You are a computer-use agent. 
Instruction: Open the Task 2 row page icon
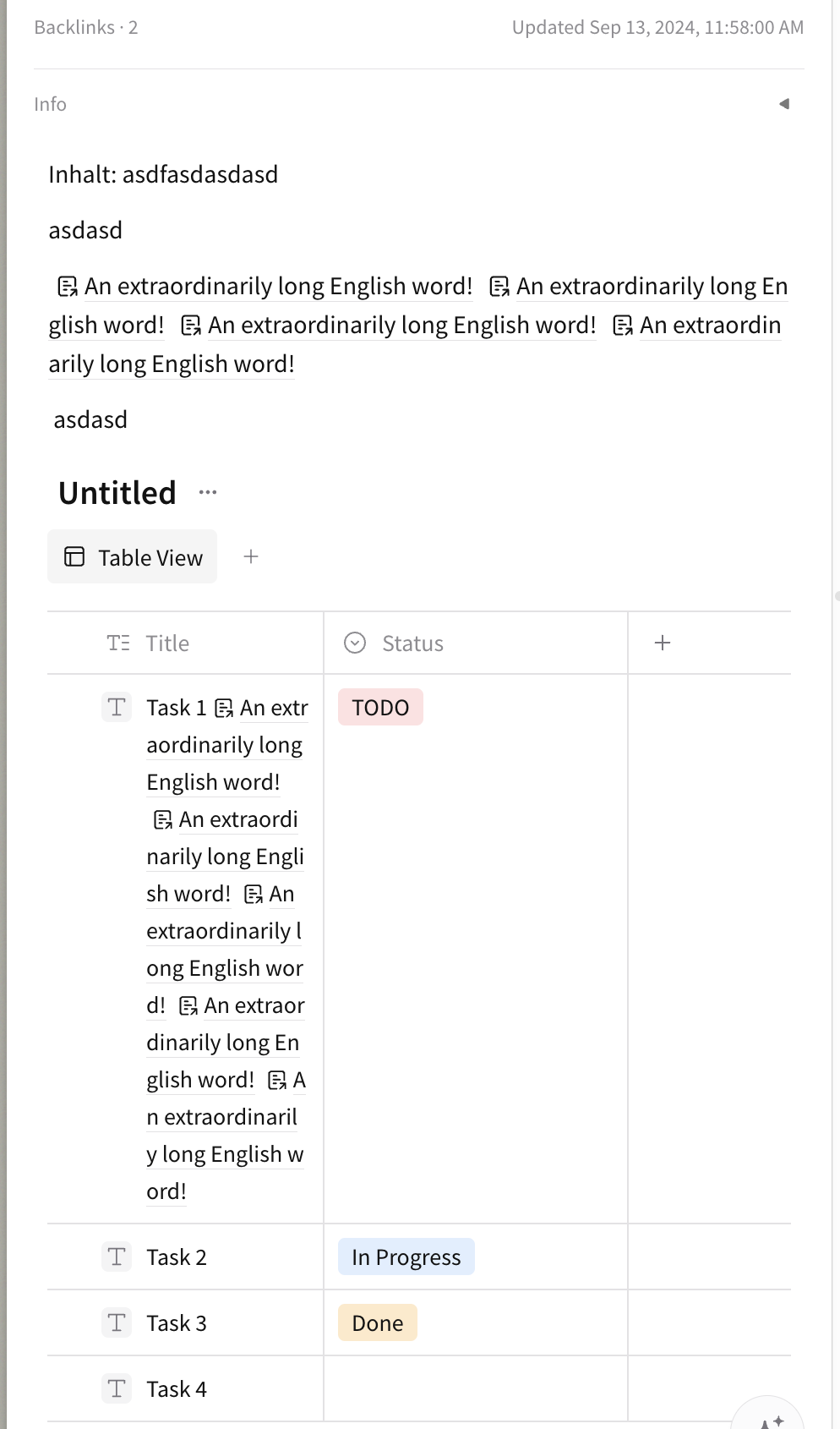coord(117,1257)
